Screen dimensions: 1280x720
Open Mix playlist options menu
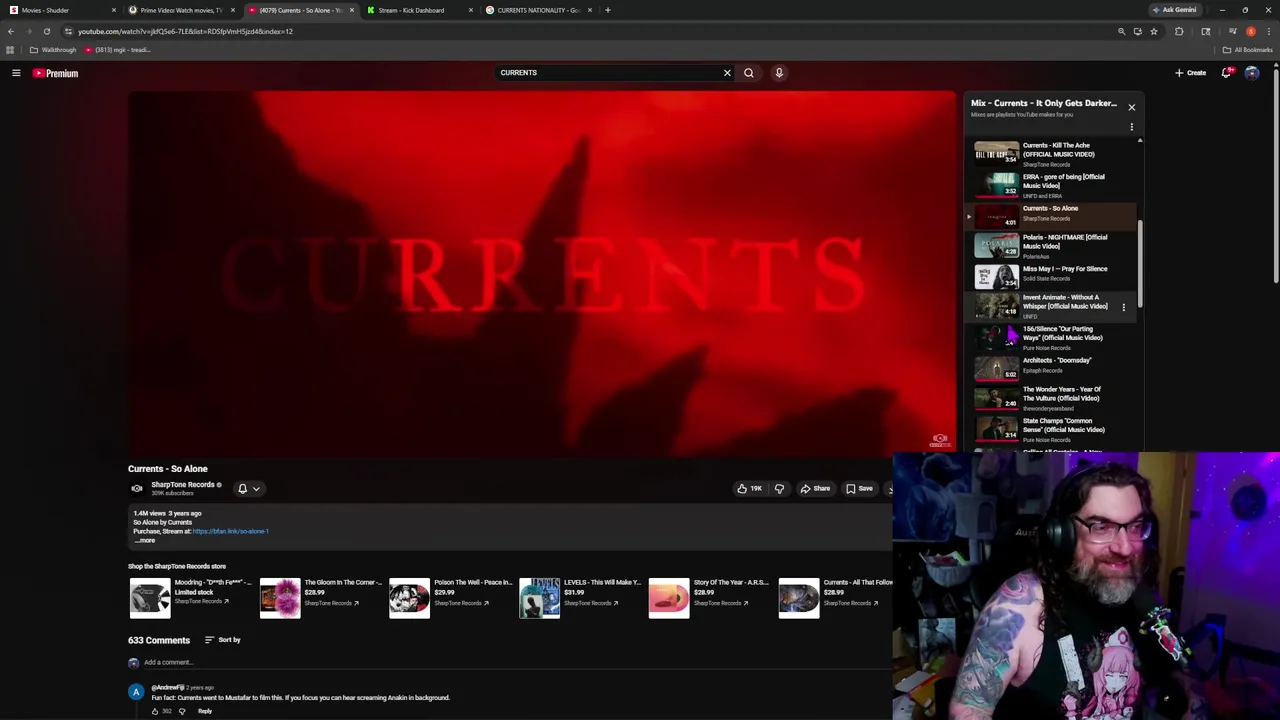coord(1131,127)
